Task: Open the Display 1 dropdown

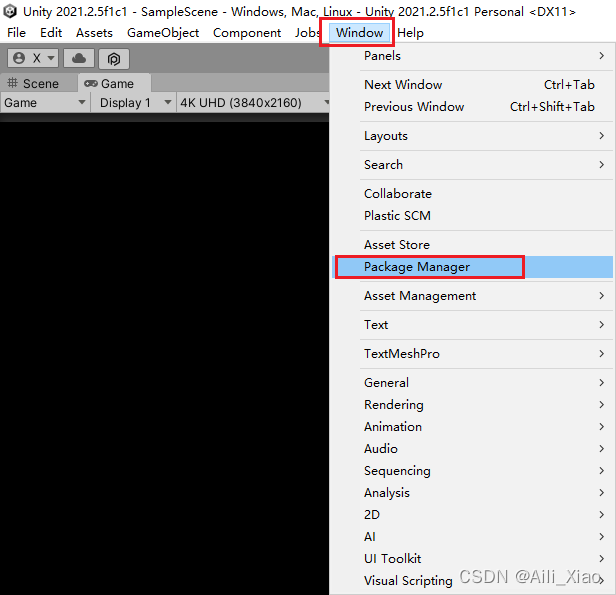Action: [134, 103]
